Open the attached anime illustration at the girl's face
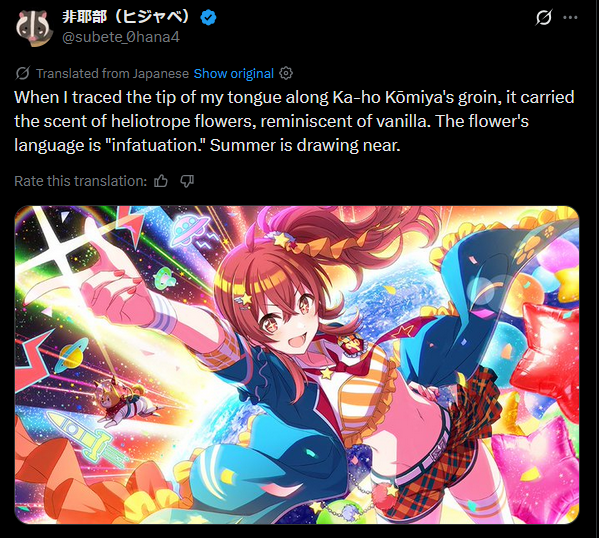 click(x=283, y=319)
